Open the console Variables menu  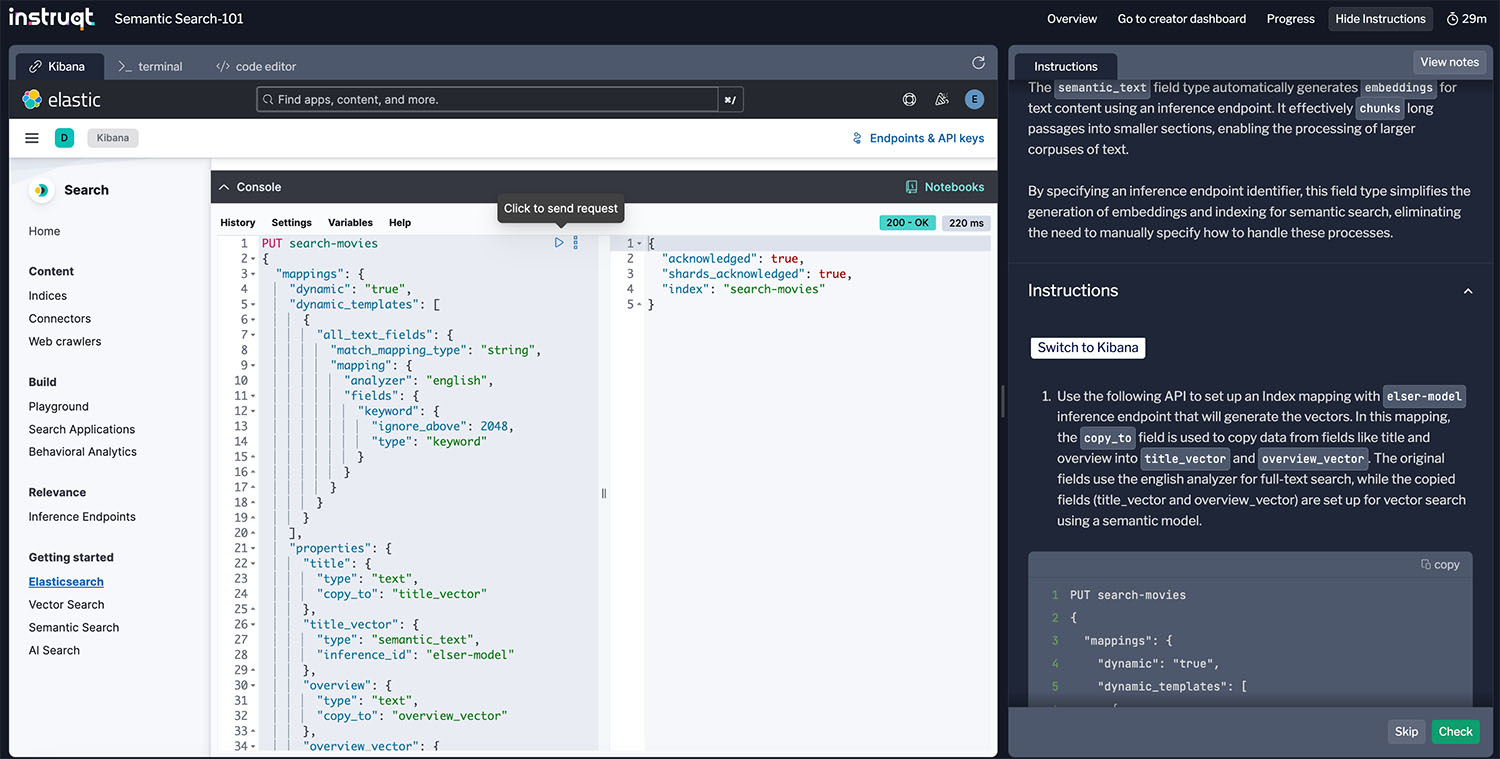[350, 222]
